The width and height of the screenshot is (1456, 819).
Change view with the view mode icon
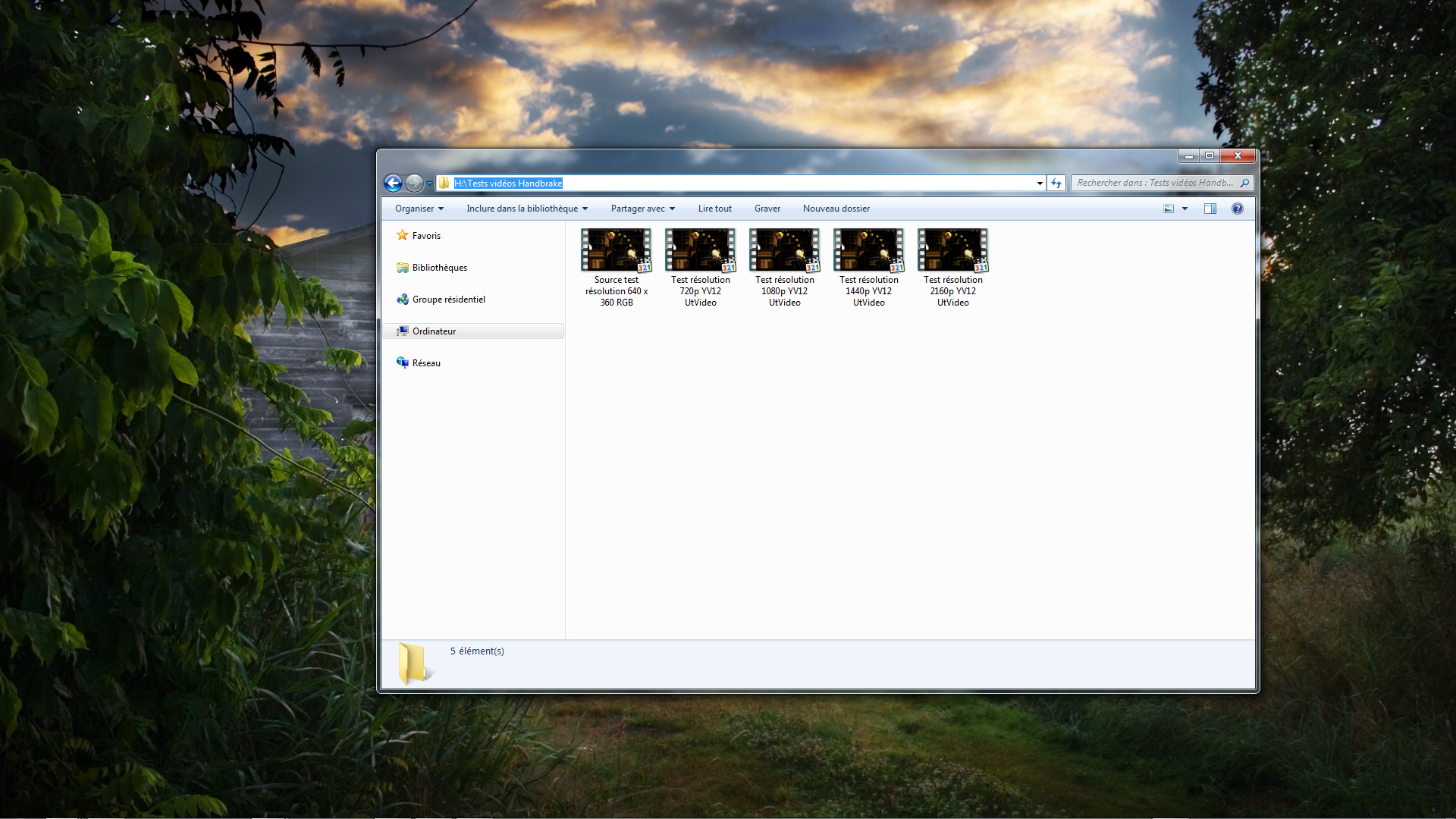pyautogui.click(x=1169, y=209)
